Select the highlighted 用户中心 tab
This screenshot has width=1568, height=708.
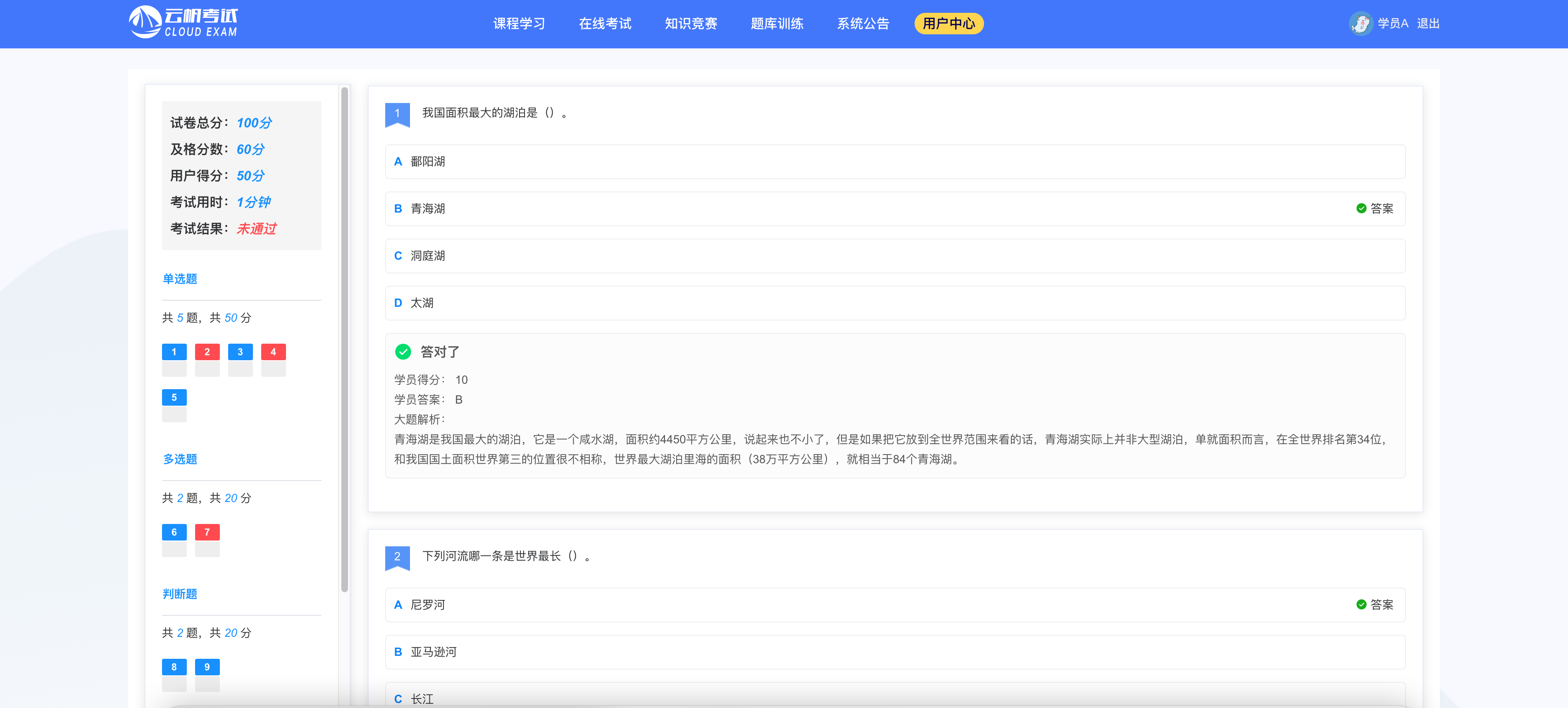(x=949, y=24)
